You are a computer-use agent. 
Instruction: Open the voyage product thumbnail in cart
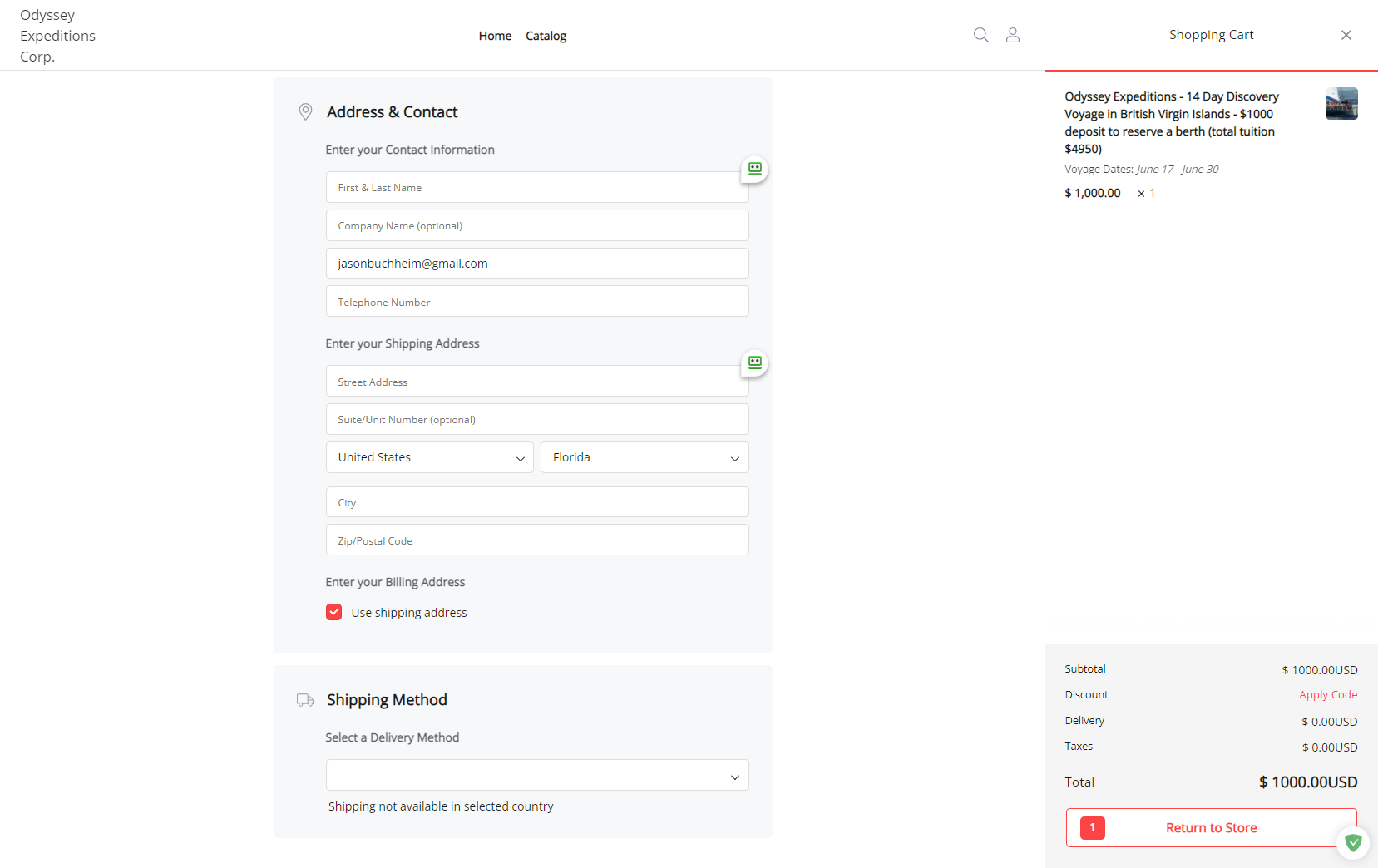tap(1341, 104)
